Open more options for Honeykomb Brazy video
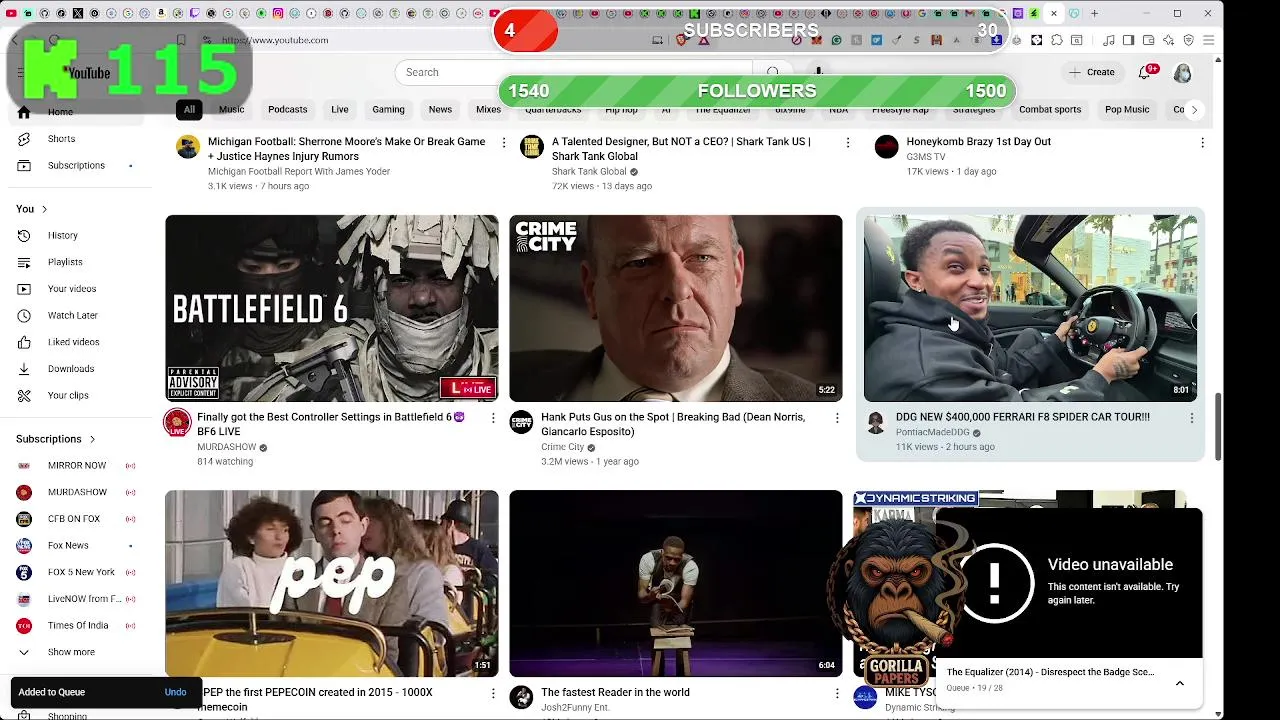The image size is (1280, 720). click(x=1202, y=143)
